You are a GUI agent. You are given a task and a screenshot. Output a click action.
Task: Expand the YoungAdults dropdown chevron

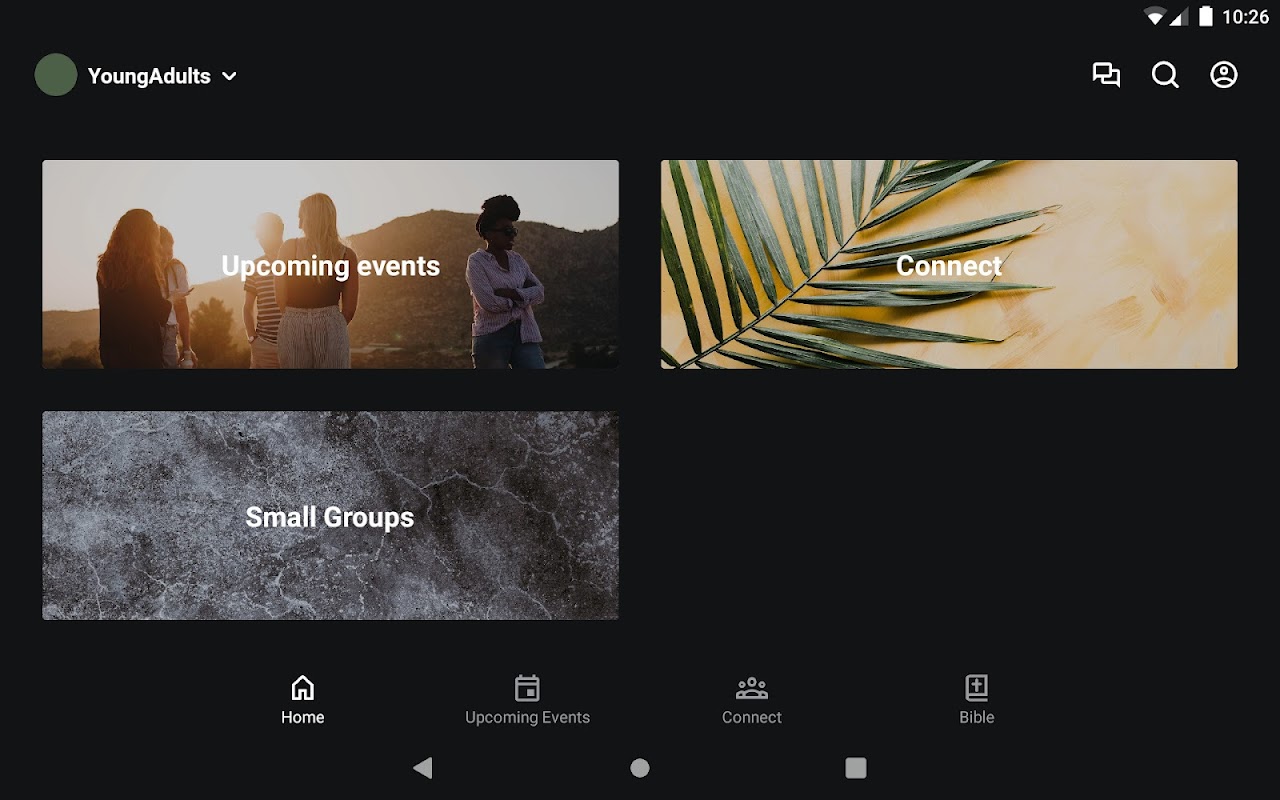point(229,76)
